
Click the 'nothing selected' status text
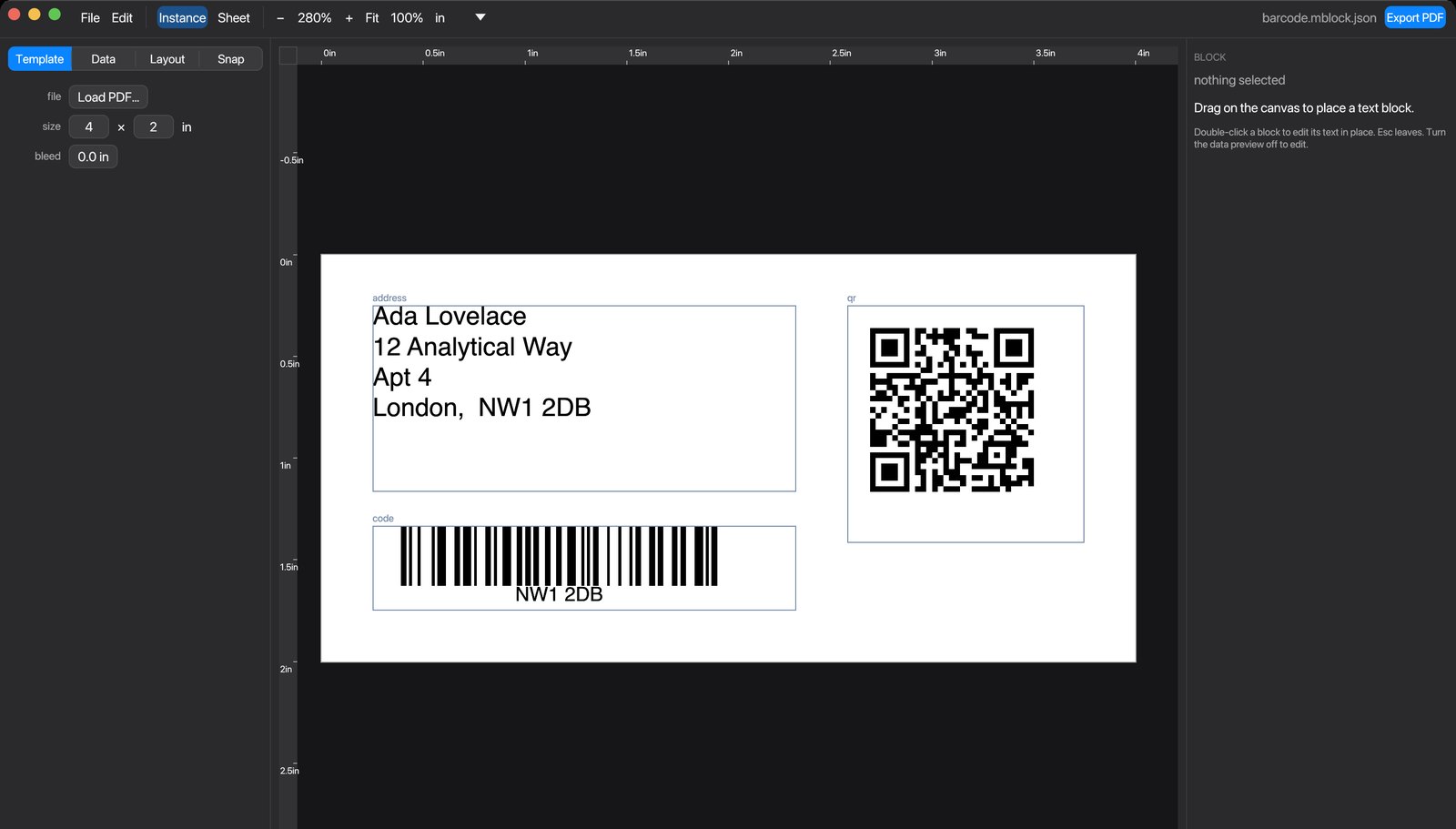[1239, 80]
